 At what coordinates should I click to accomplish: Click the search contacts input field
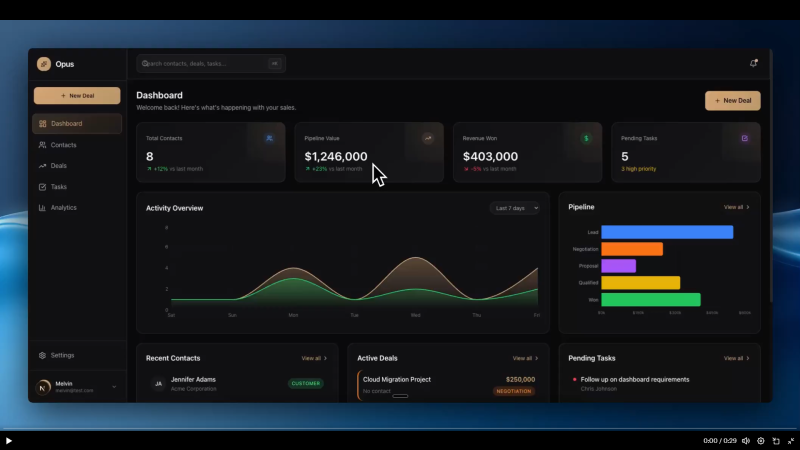click(x=205, y=63)
